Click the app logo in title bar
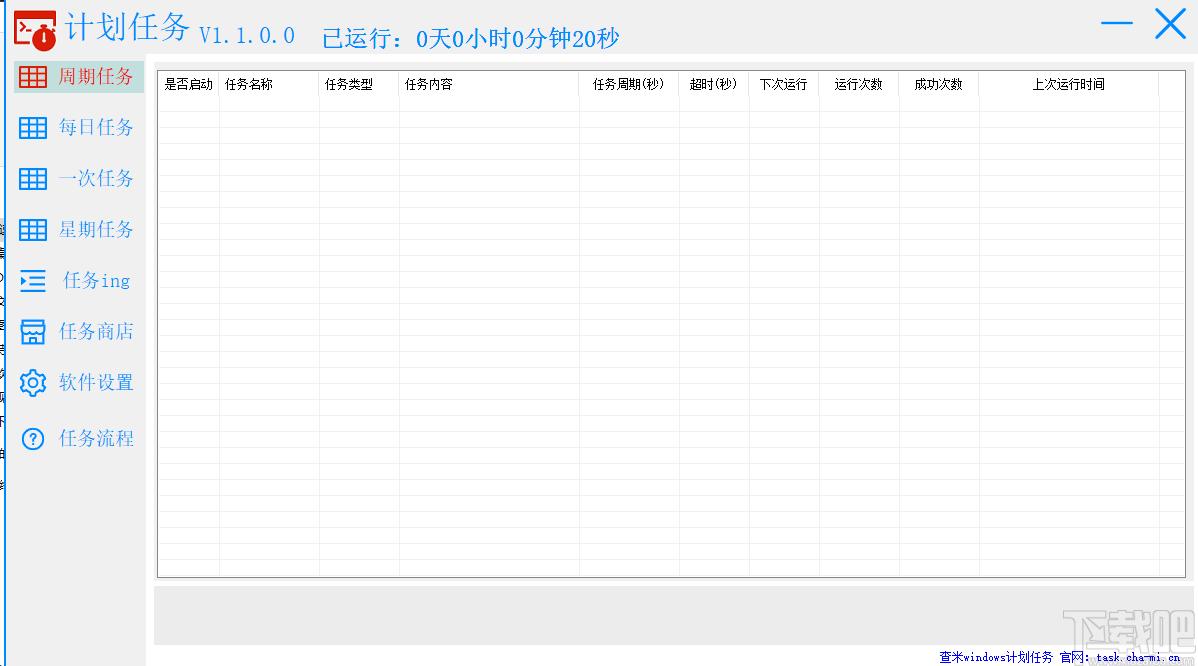The image size is (1198, 666). (x=35, y=30)
